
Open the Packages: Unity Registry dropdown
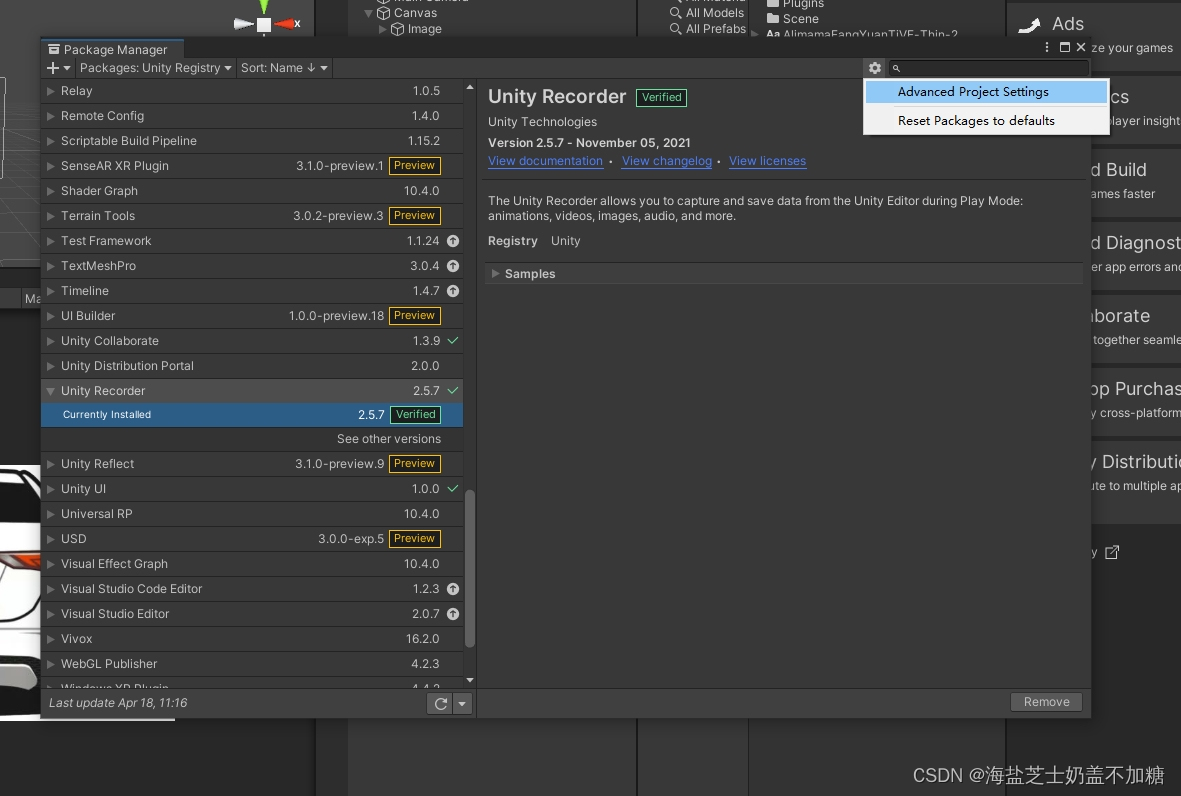[155, 67]
